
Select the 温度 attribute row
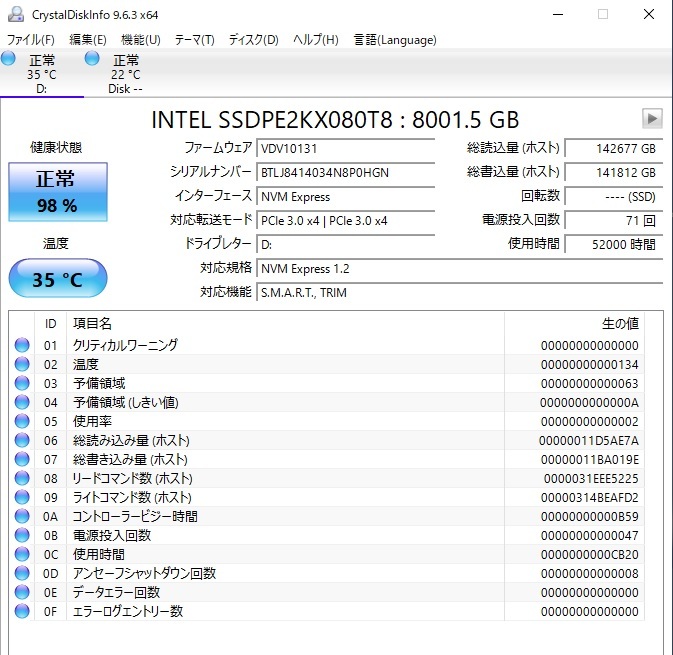click(x=300, y=365)
